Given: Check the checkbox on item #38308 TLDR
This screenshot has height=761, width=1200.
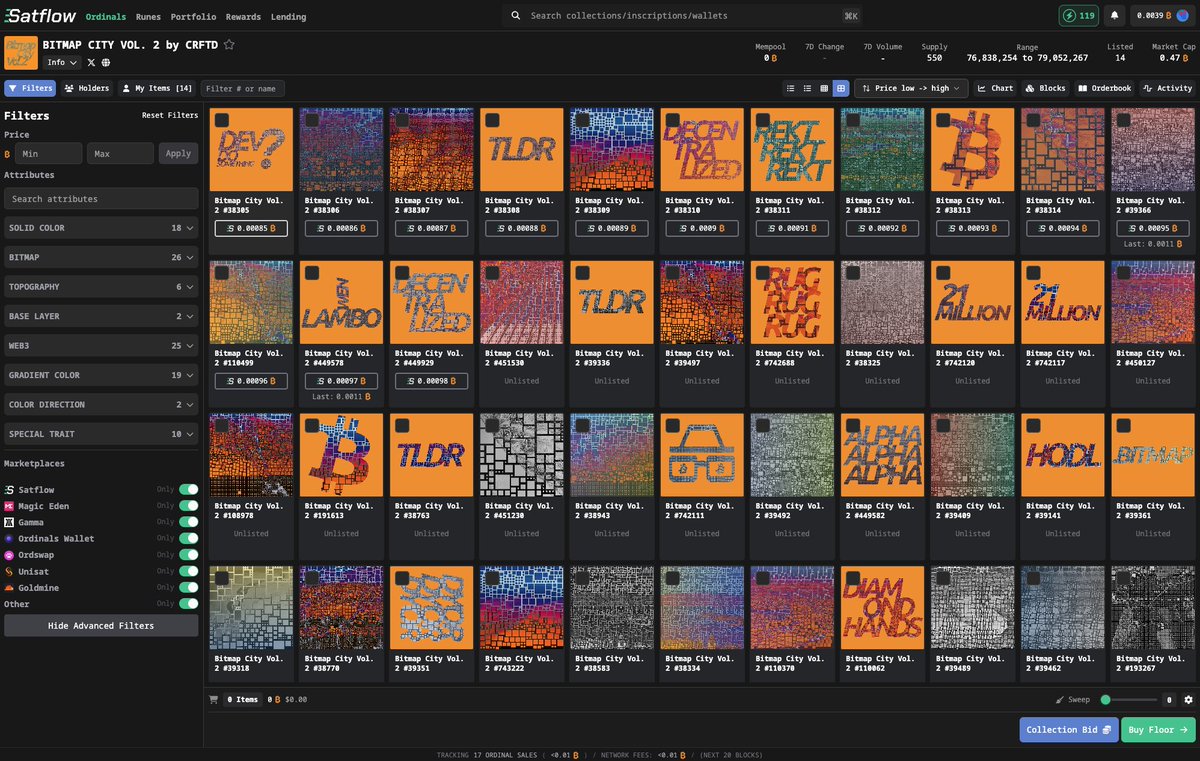Looking at the screenshot, I should point(491,120).
